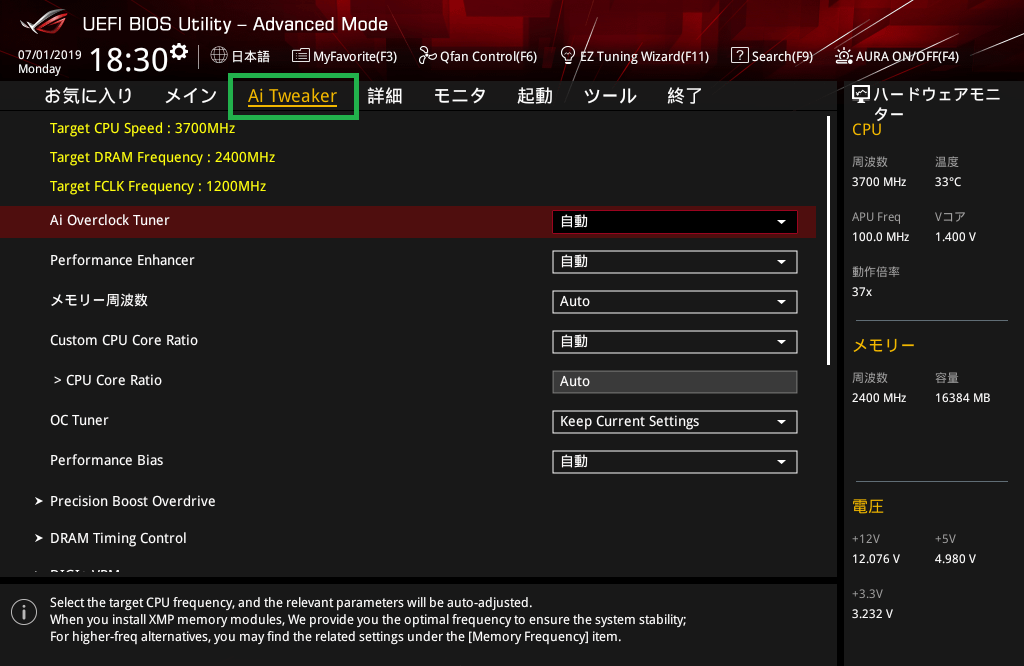
Task: Click the memory frequency value 2400 MHz
Action: click(x=879, y=398)
